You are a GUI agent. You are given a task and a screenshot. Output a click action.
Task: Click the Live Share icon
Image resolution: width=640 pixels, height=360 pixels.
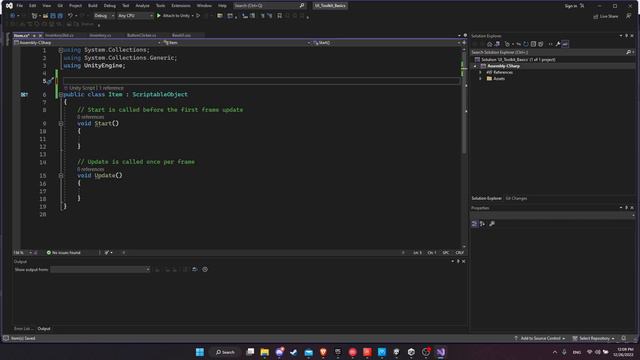(x=596, y=16)
